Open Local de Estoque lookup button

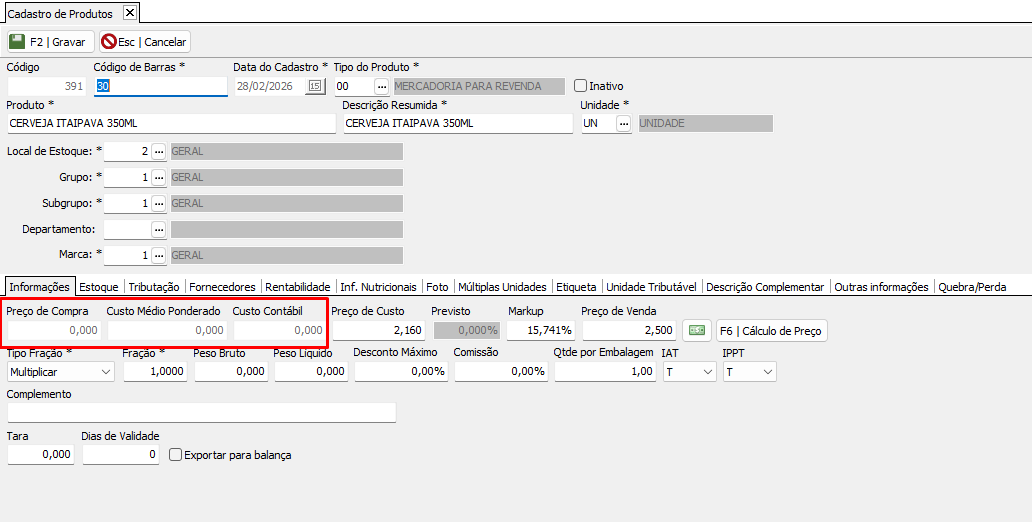(158, 152)
